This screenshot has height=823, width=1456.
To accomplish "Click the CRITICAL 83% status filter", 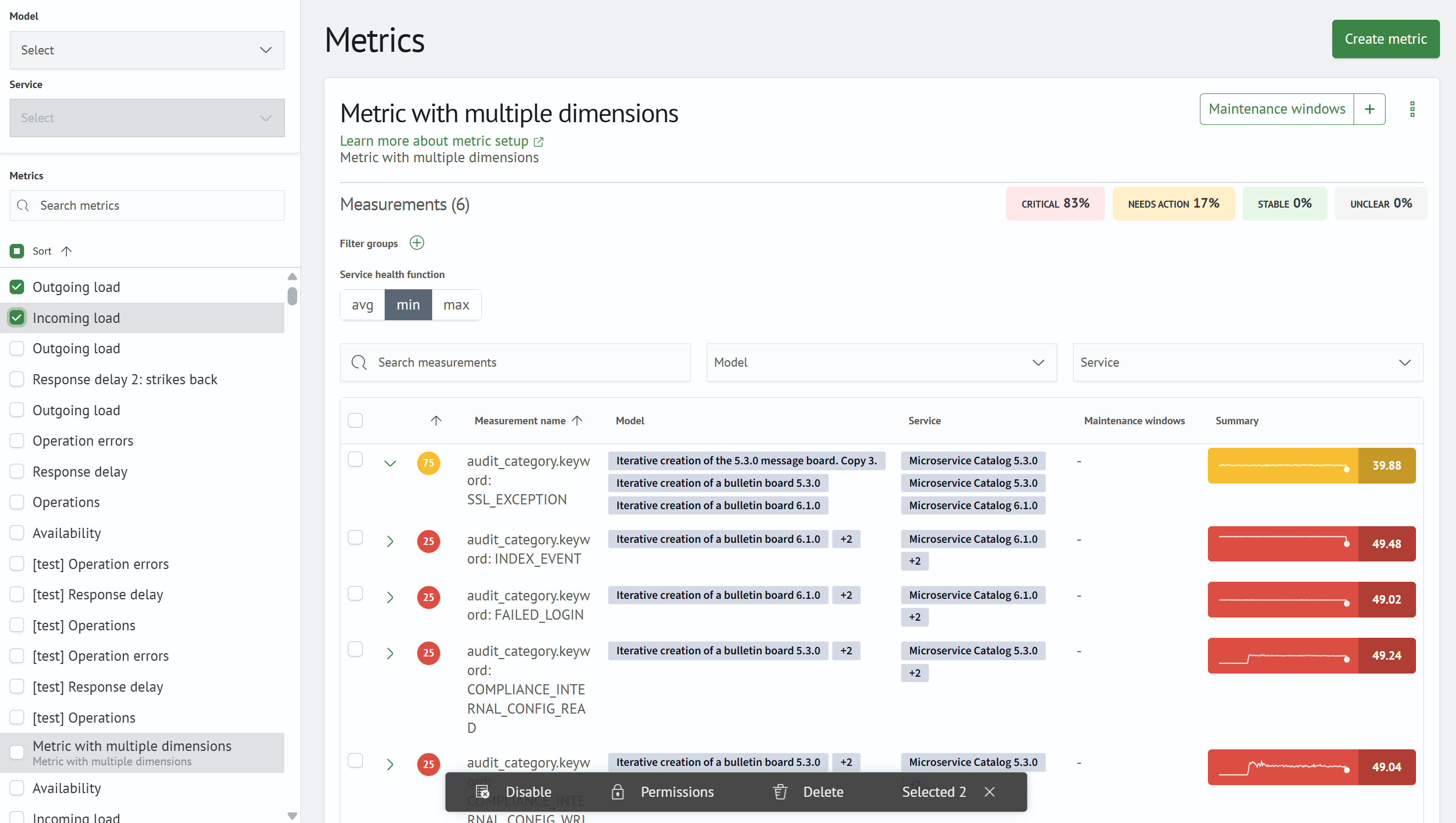I will [1055, 203].
